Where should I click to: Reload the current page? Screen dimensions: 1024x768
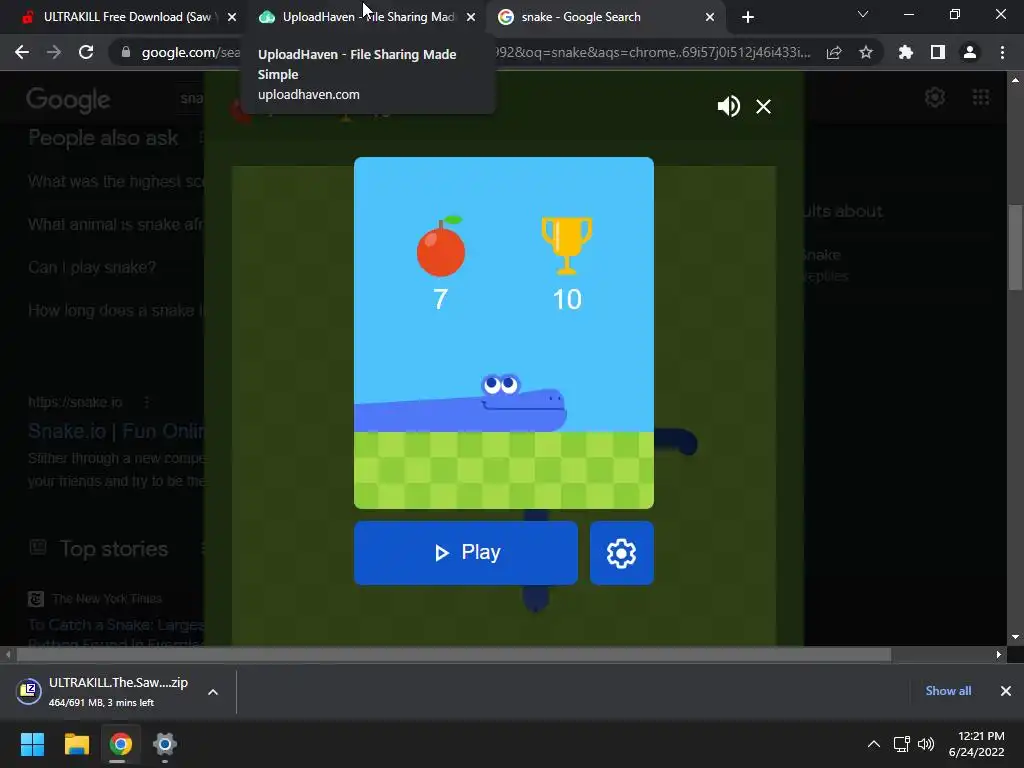tap(86, 52)
